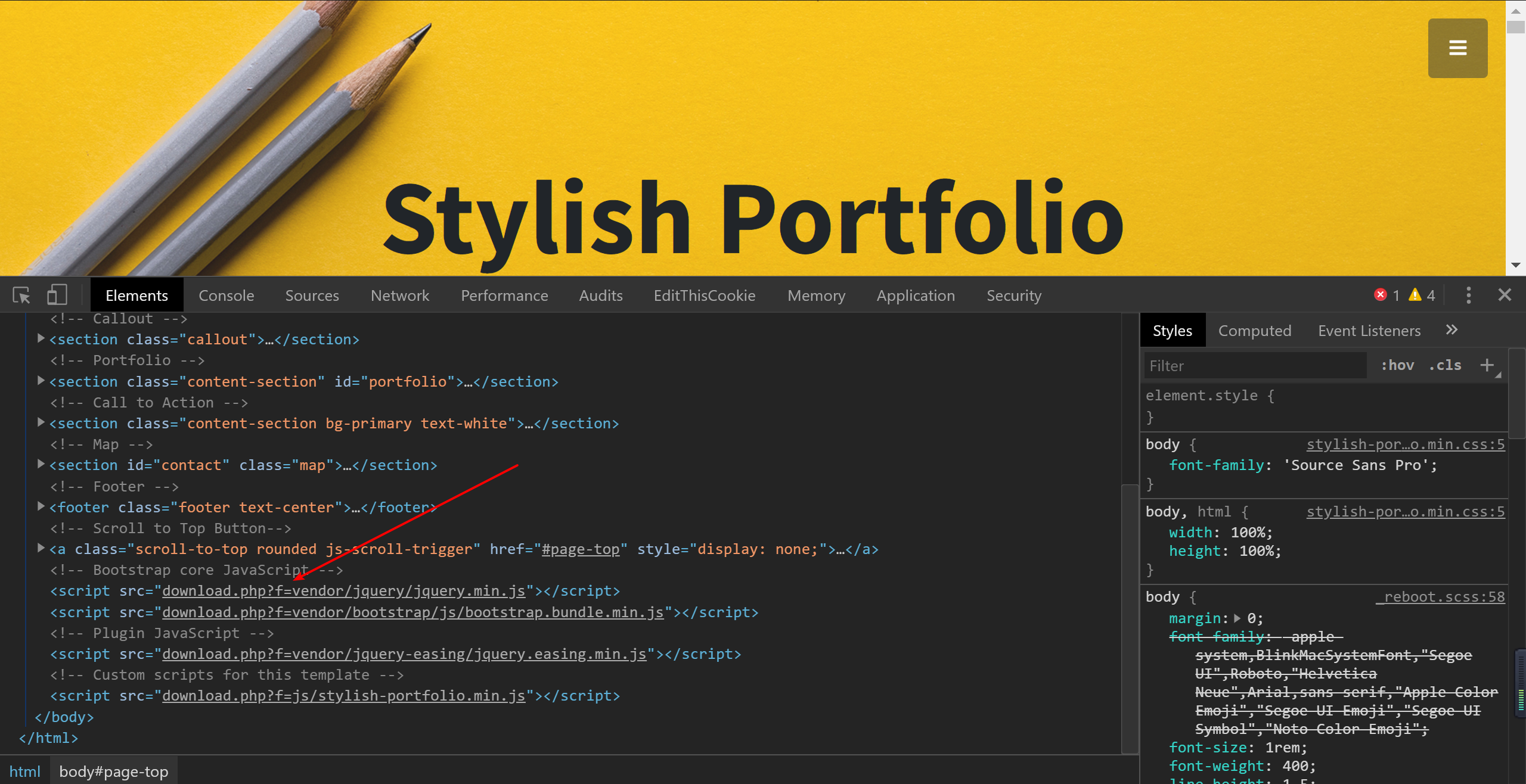
Task: Show more Styles pane tabs chevron
Action: click(1451, 330)
